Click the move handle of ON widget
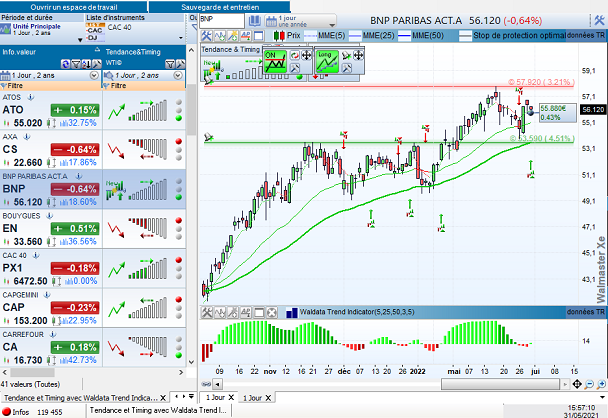 [306, 55]
